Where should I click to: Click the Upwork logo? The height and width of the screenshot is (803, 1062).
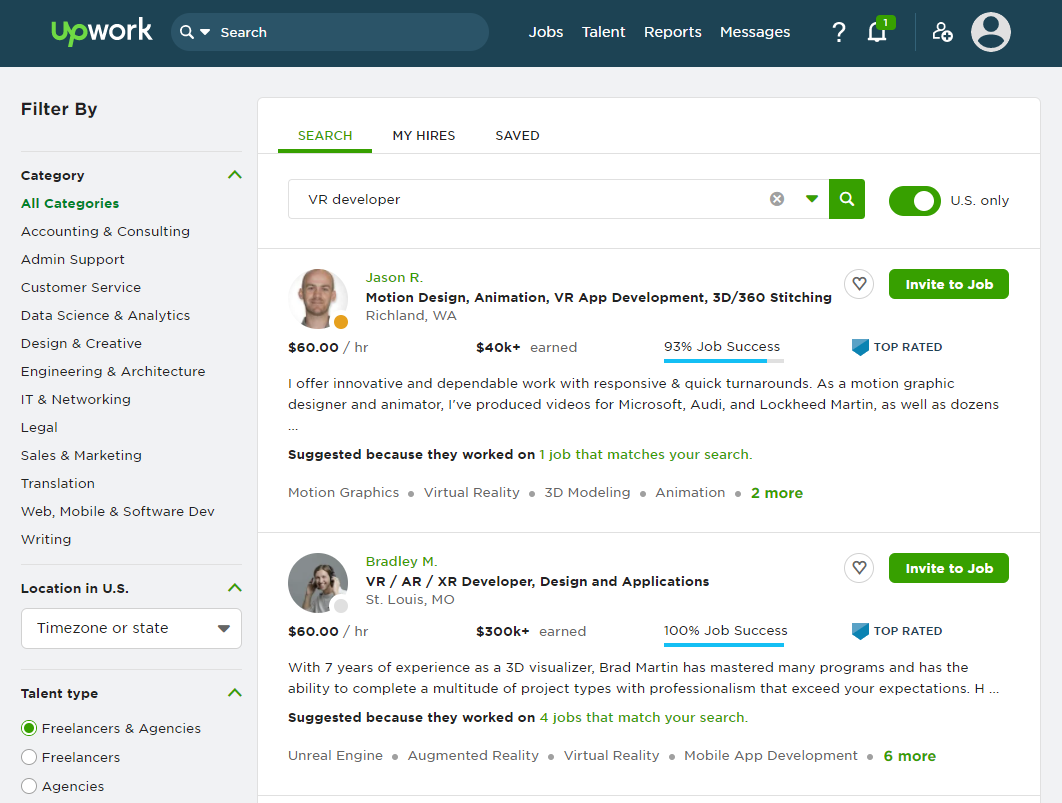(x=100, y=31)
